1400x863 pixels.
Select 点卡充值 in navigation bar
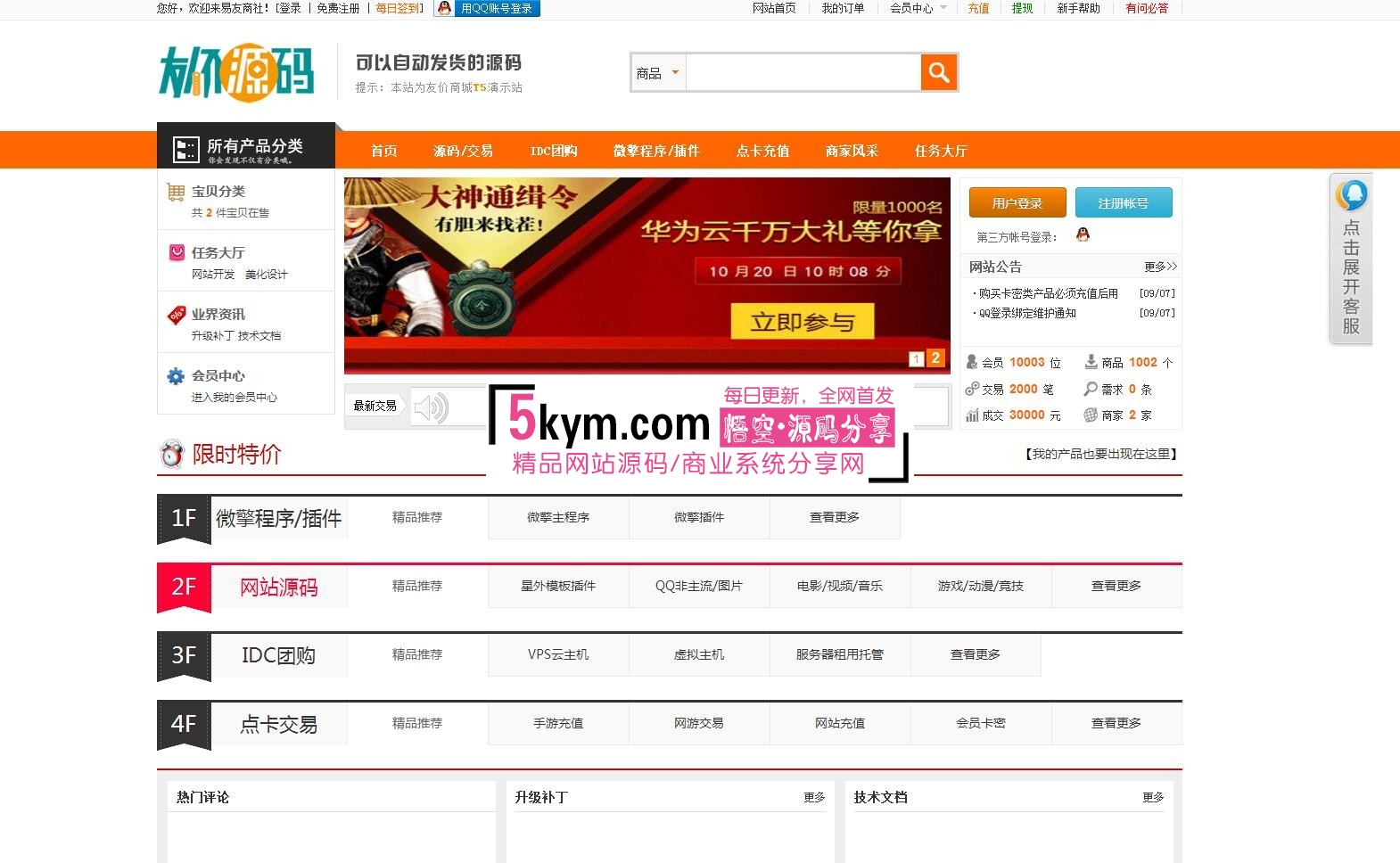tap(763, 151)
